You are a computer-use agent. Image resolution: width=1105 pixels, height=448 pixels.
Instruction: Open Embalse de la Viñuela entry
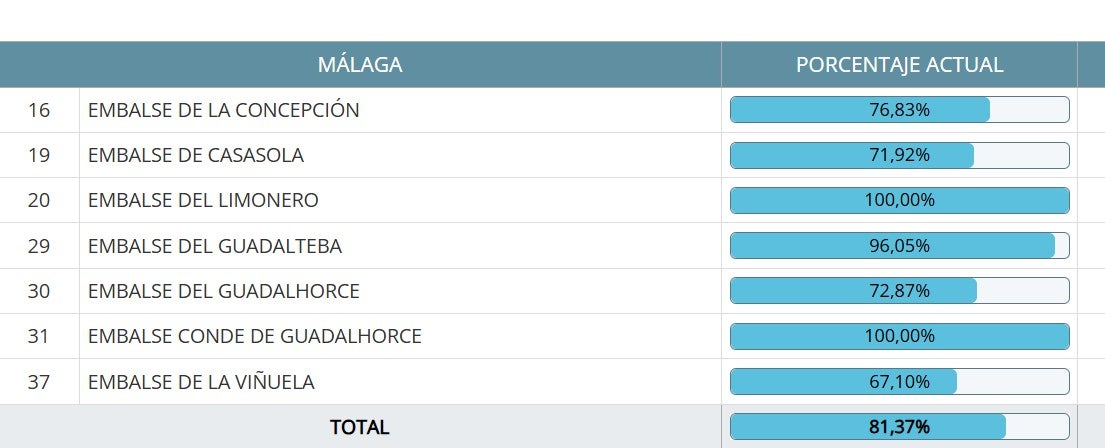(x=201, y=381)
